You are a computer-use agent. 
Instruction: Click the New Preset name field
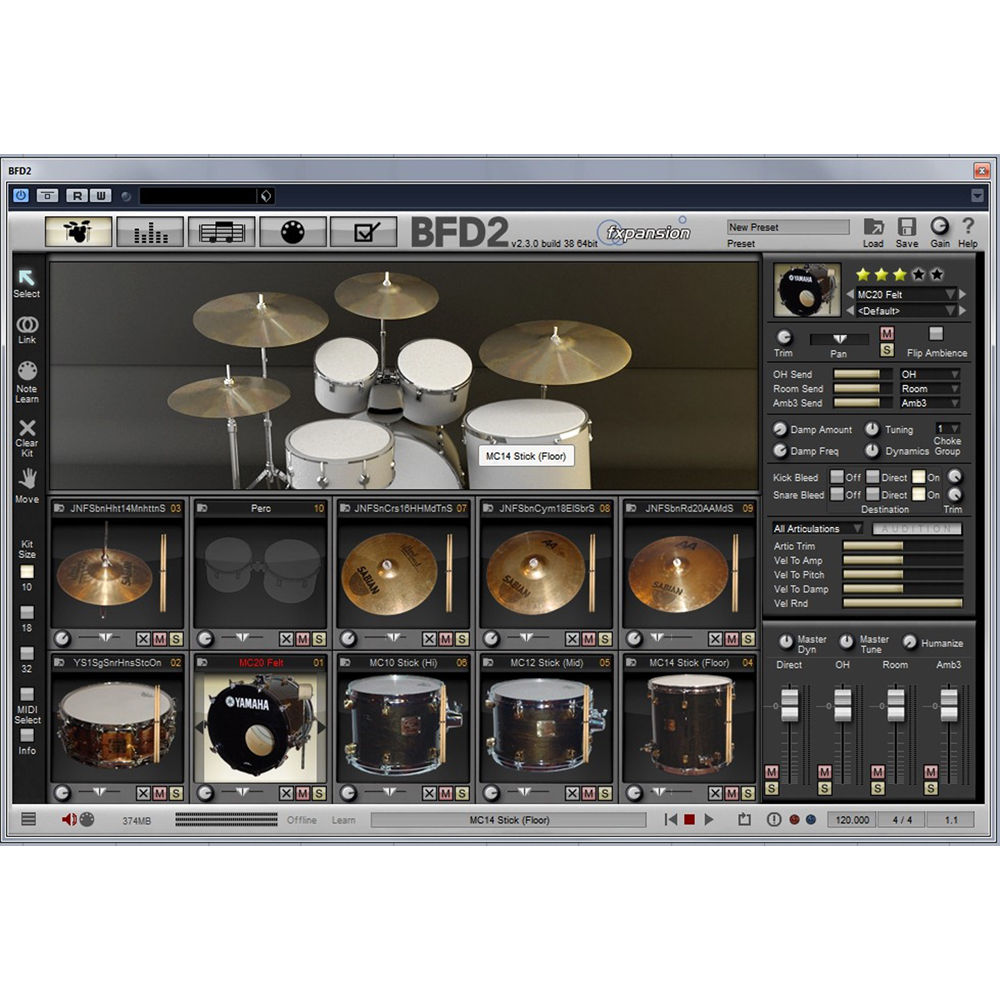click(x=788, y=227)
